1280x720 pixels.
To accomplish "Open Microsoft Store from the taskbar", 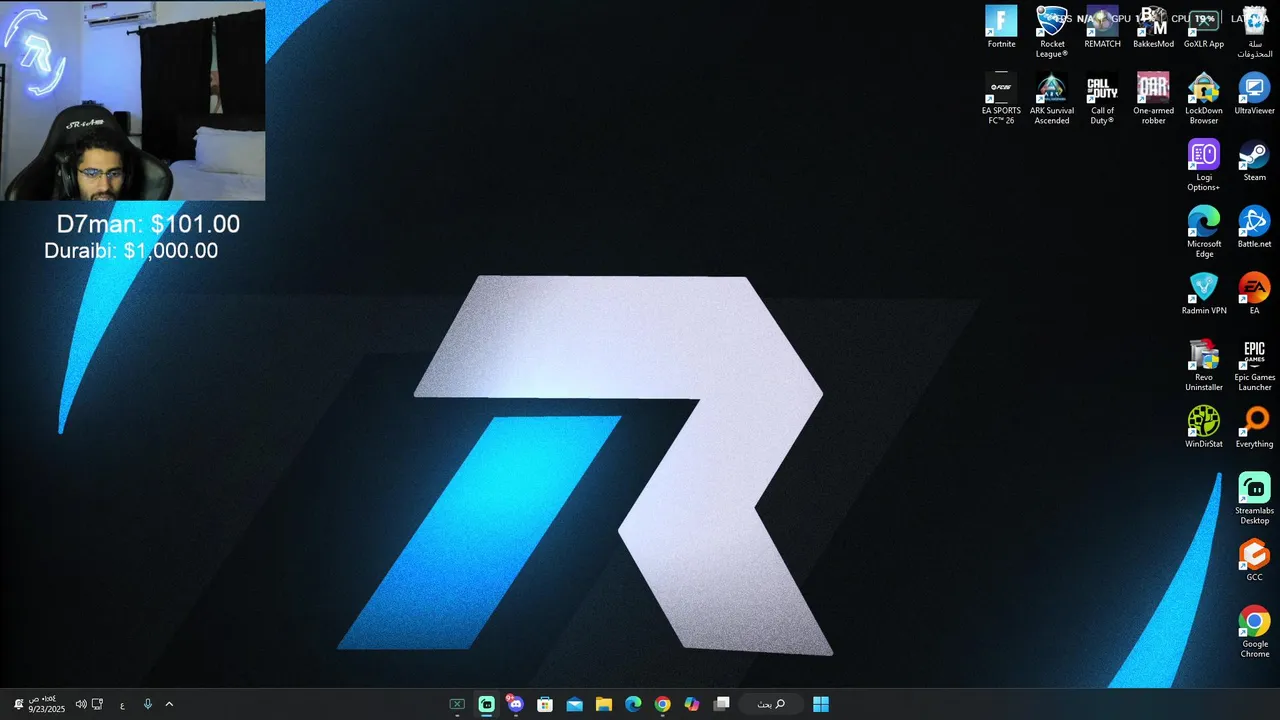I will [x=545, y=704].
